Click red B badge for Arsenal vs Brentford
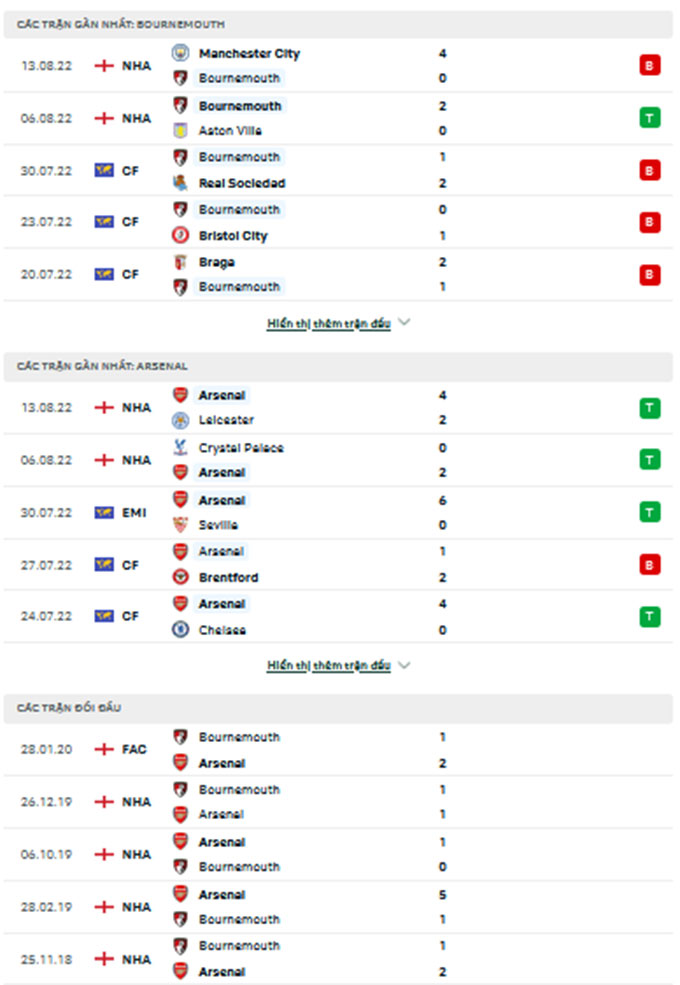Screen dimensions: 680x985 tap(650, 565)
